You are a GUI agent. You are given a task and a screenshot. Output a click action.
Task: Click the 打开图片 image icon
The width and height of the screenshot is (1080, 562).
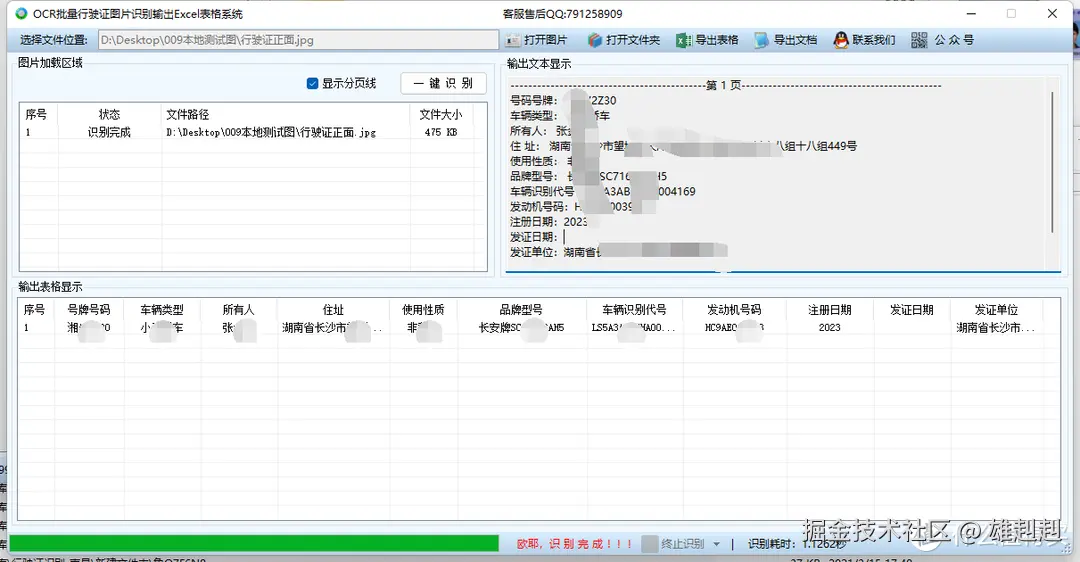pyautogui.click(x=512, y=41)
